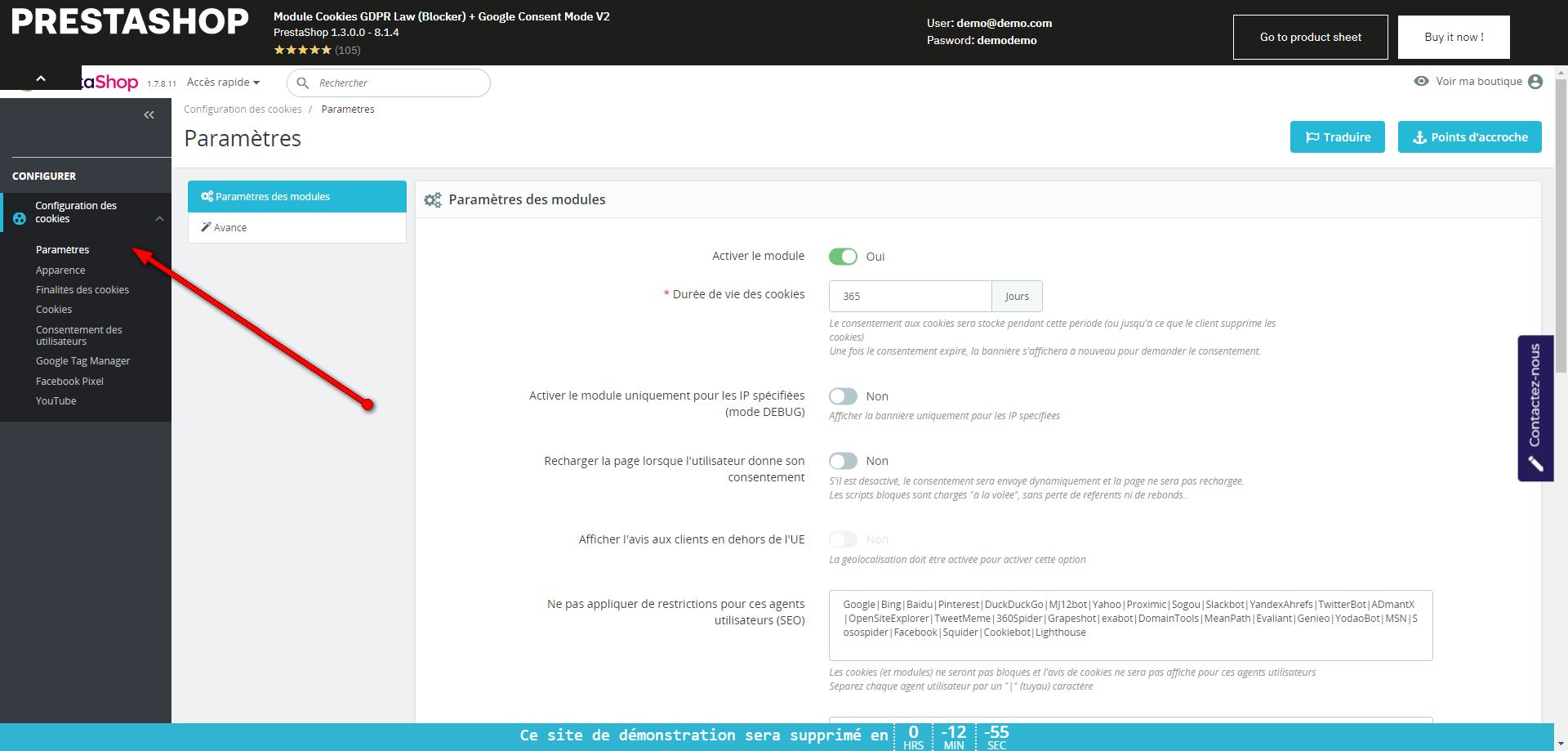Open Cookies menu item in sidebar
The width and height of the screenshot is (1568, 751).
(54, 310)
